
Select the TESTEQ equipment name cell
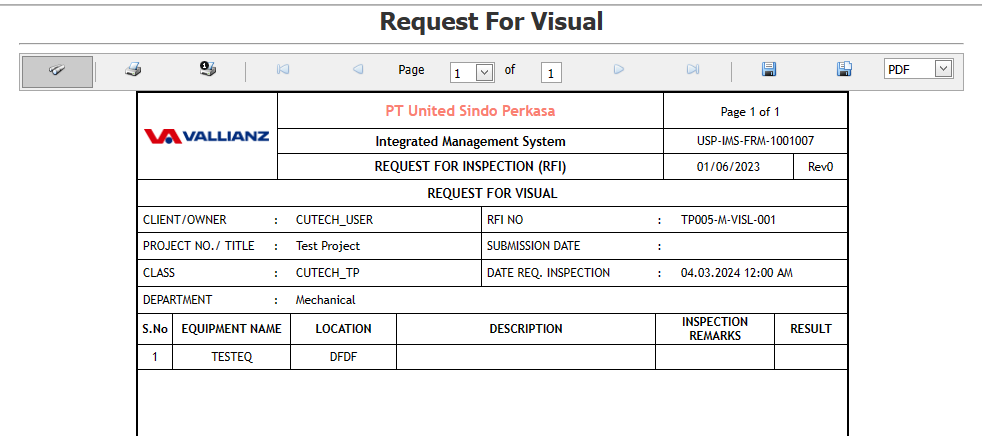[231, 357]
